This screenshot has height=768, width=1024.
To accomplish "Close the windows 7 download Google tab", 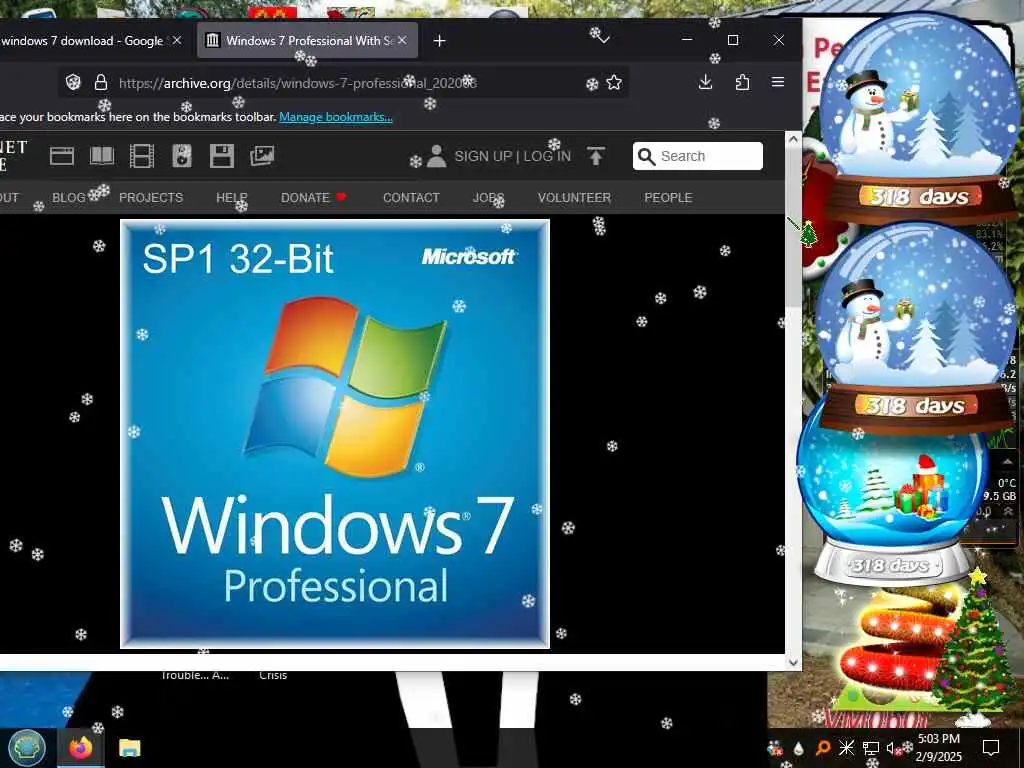I will [x=177, y=40].
